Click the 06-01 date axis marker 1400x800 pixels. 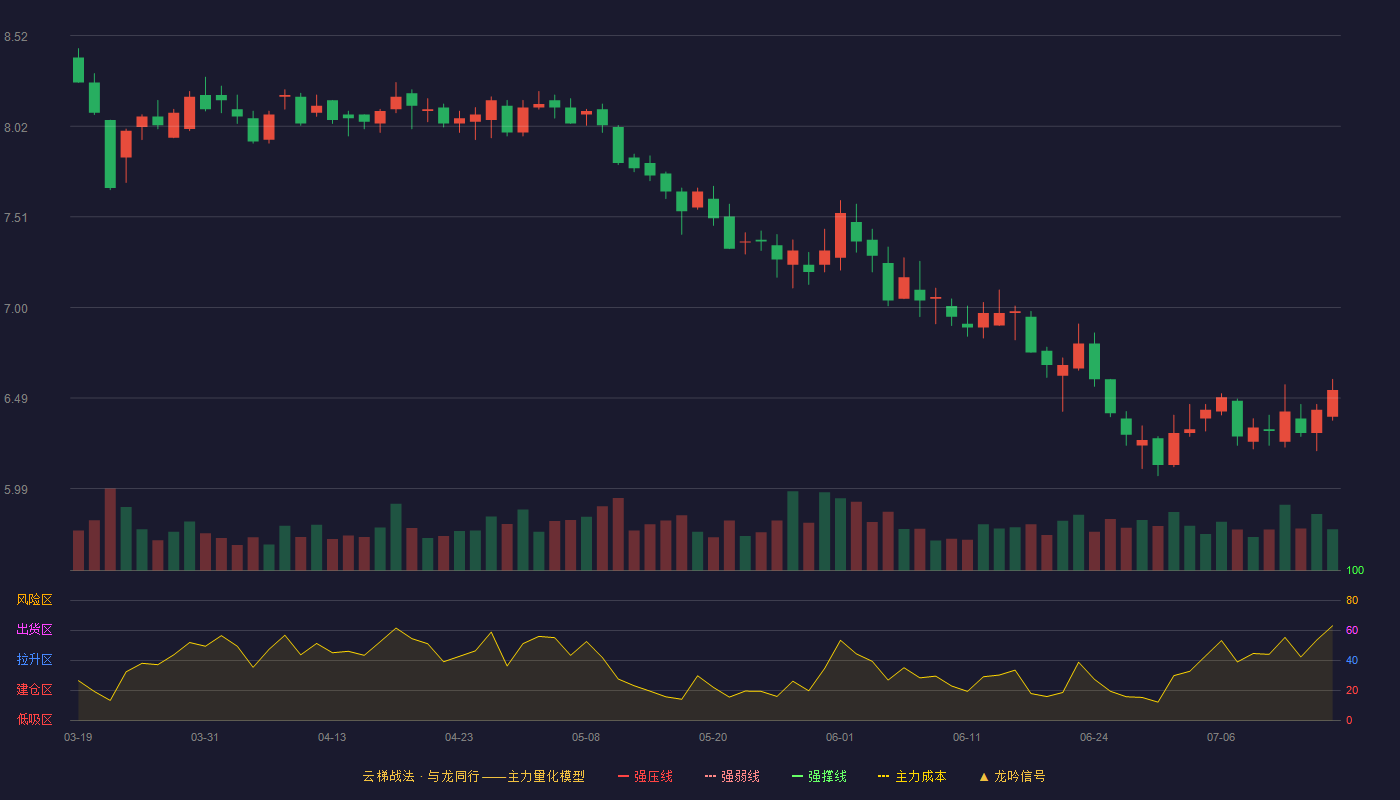coord(840,737)
